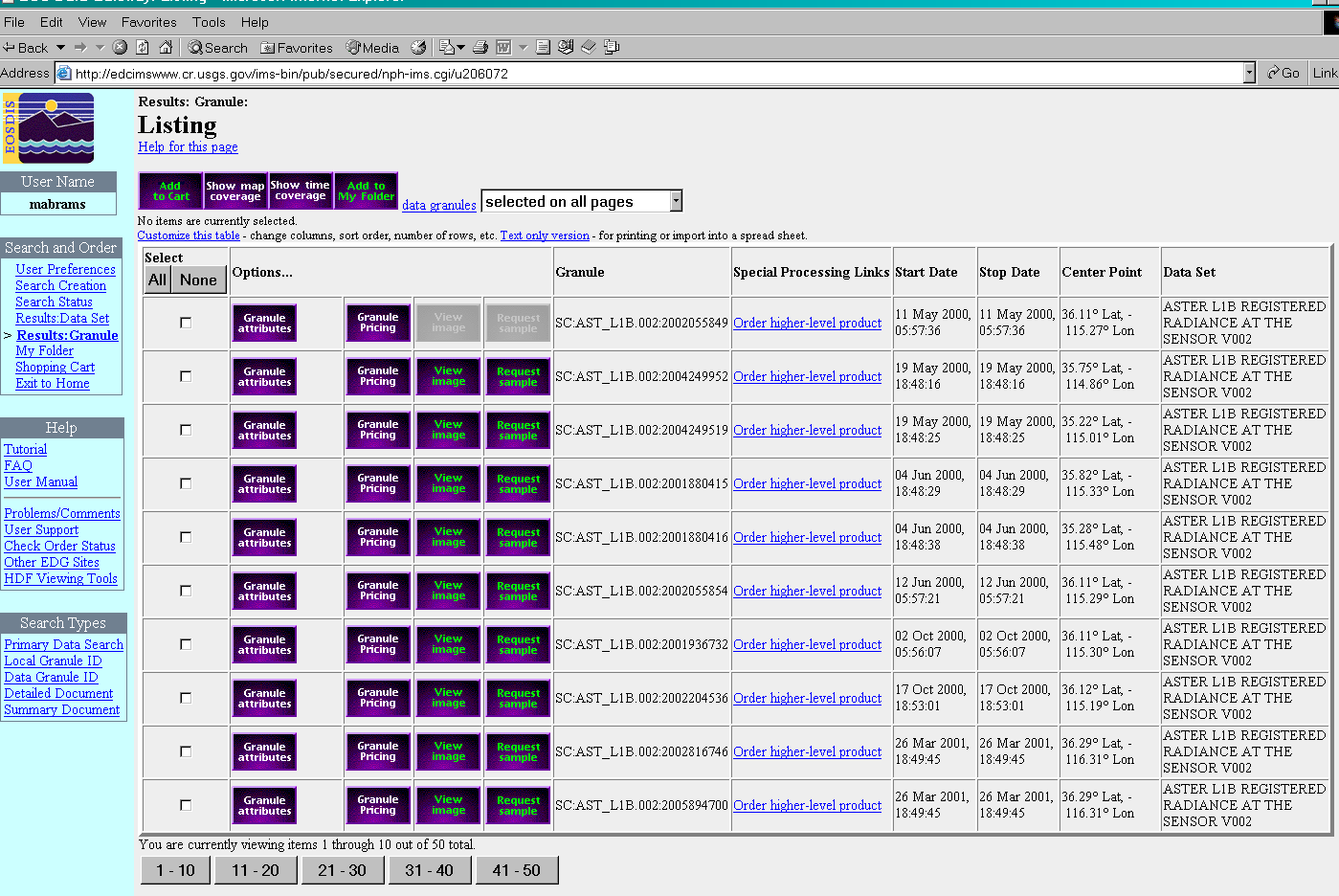Select checkbox for granule 2002055849
The height and width of the screenshot is (896, 1339).
coord(186,323)
